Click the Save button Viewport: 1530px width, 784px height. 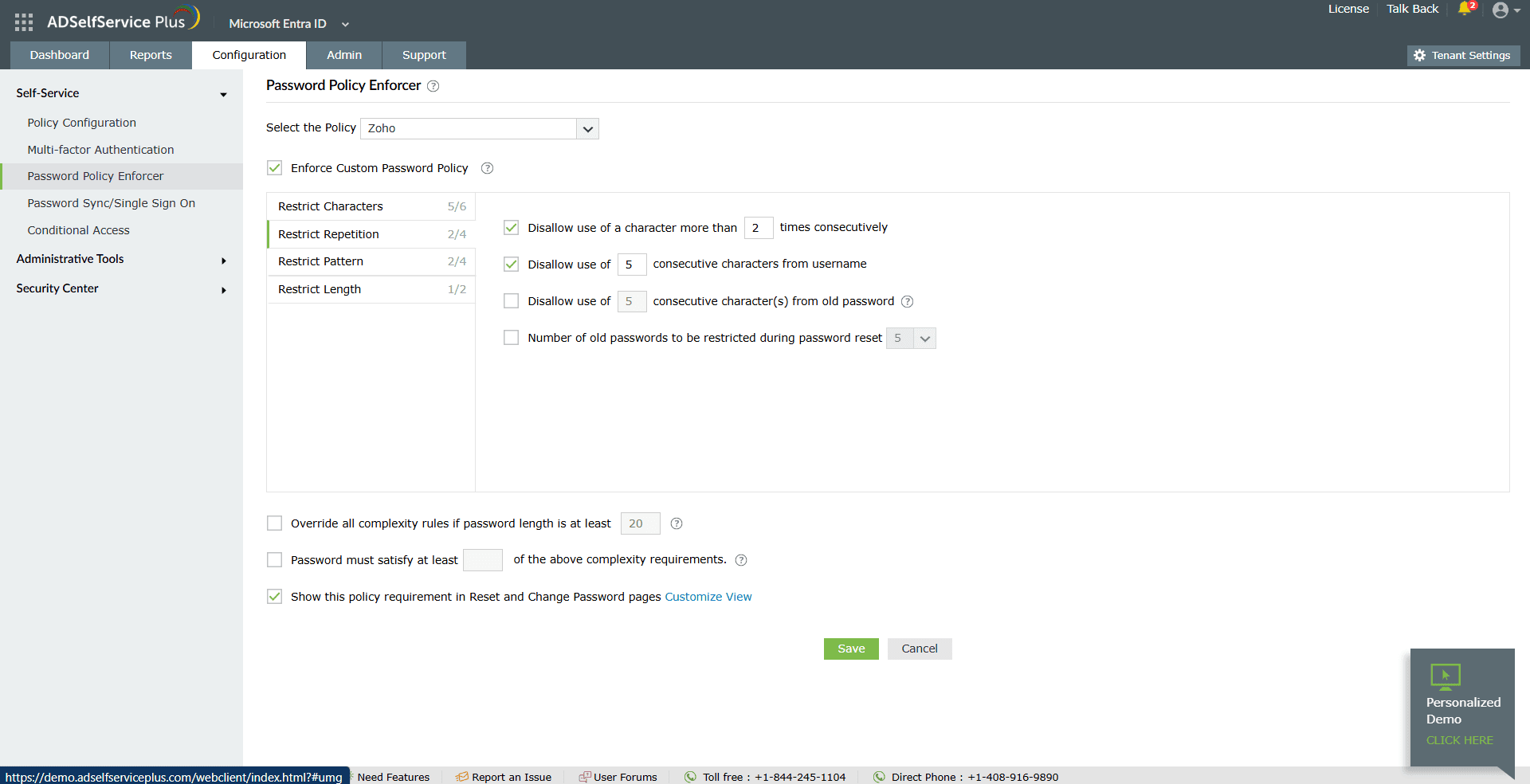(x=851, y=649)
